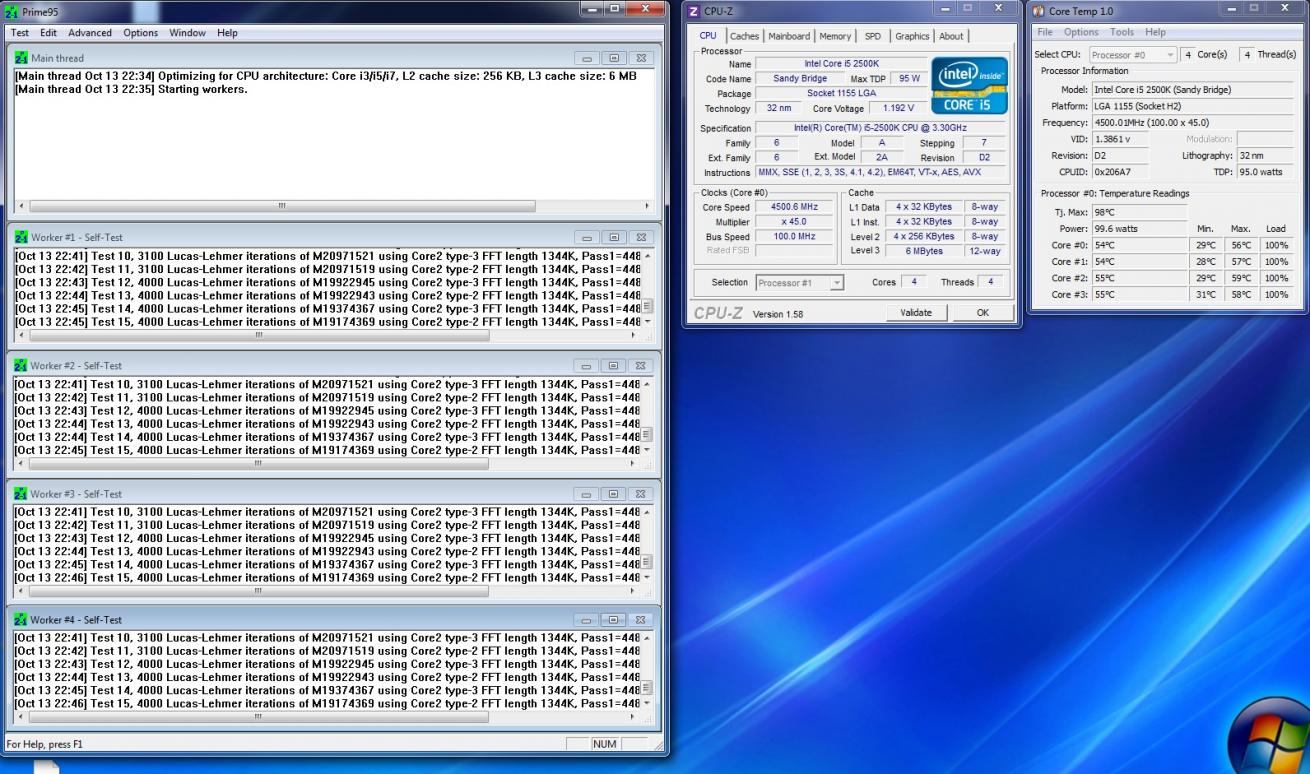
Task: Open the File menu in Core Temp
Action: (x=1045, y=32)
